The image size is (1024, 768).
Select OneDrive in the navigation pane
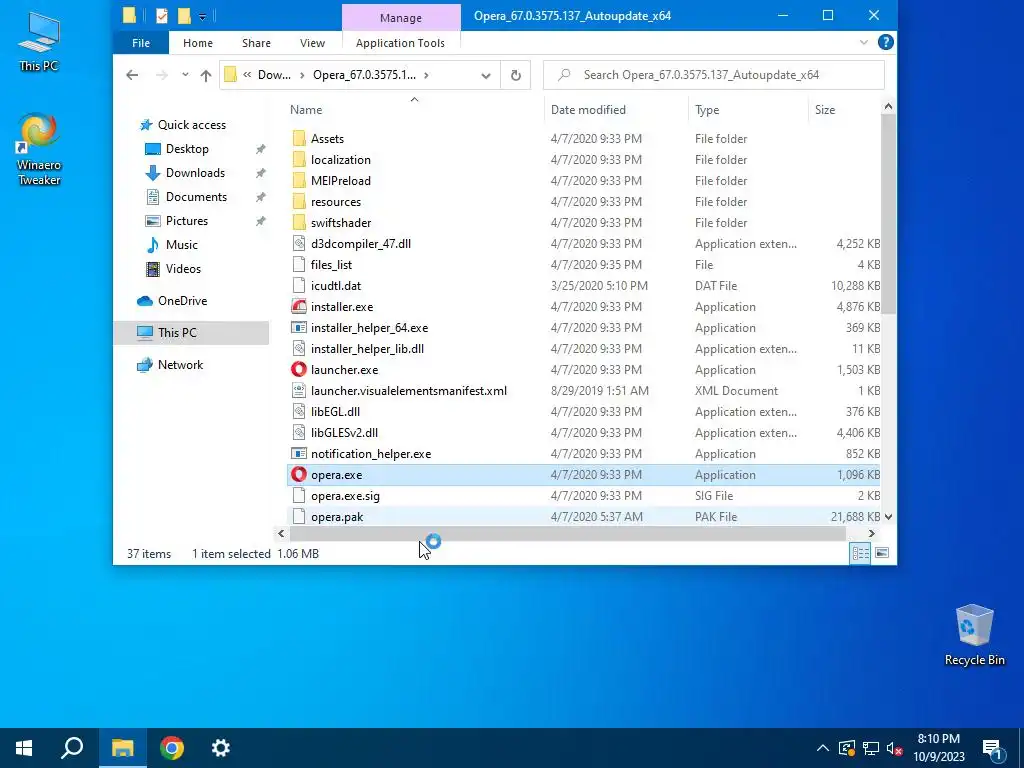pyautogui.click(x=182, y=301)
